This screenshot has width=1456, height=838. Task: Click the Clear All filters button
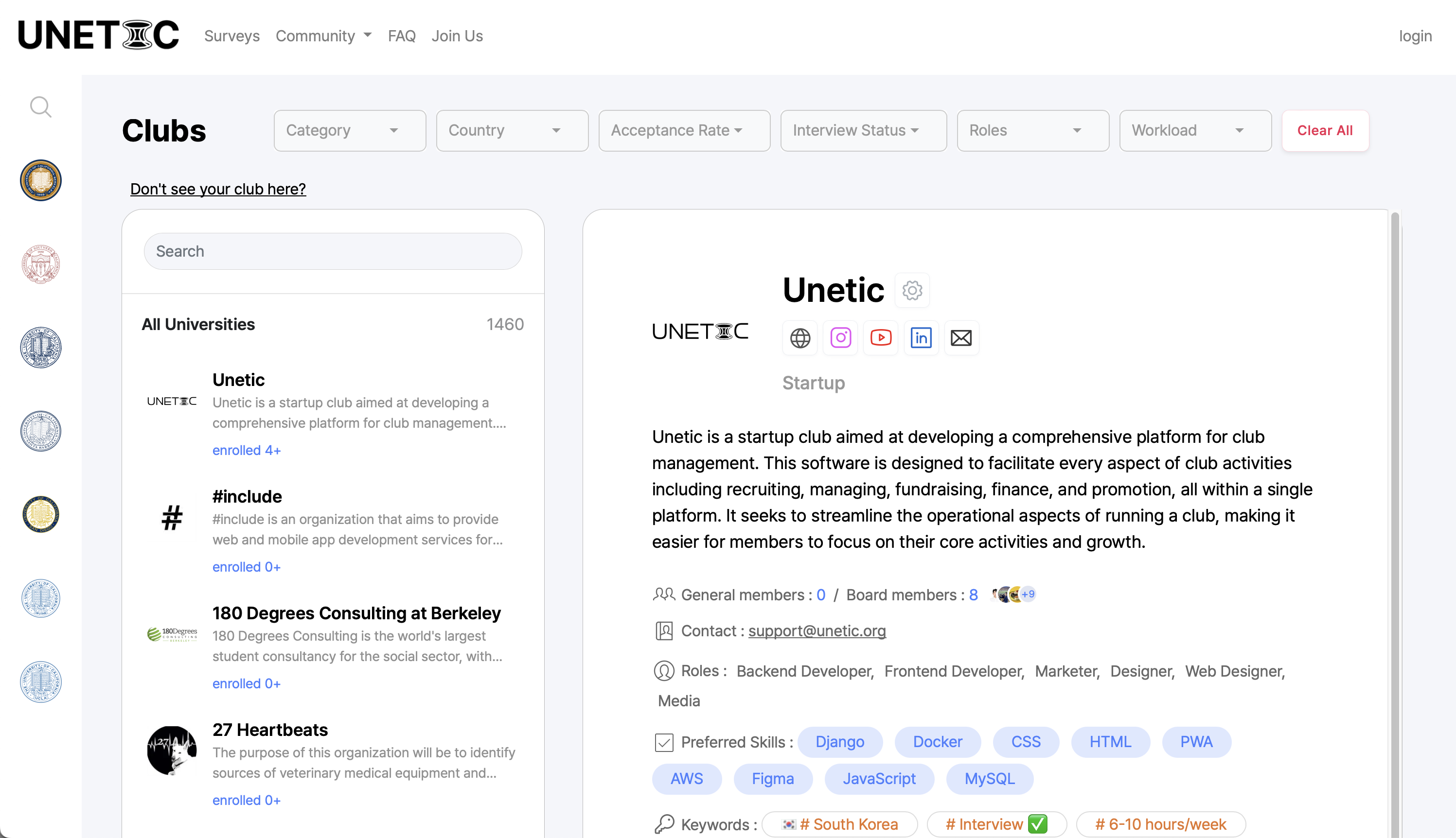click(x=1325, y=130)
